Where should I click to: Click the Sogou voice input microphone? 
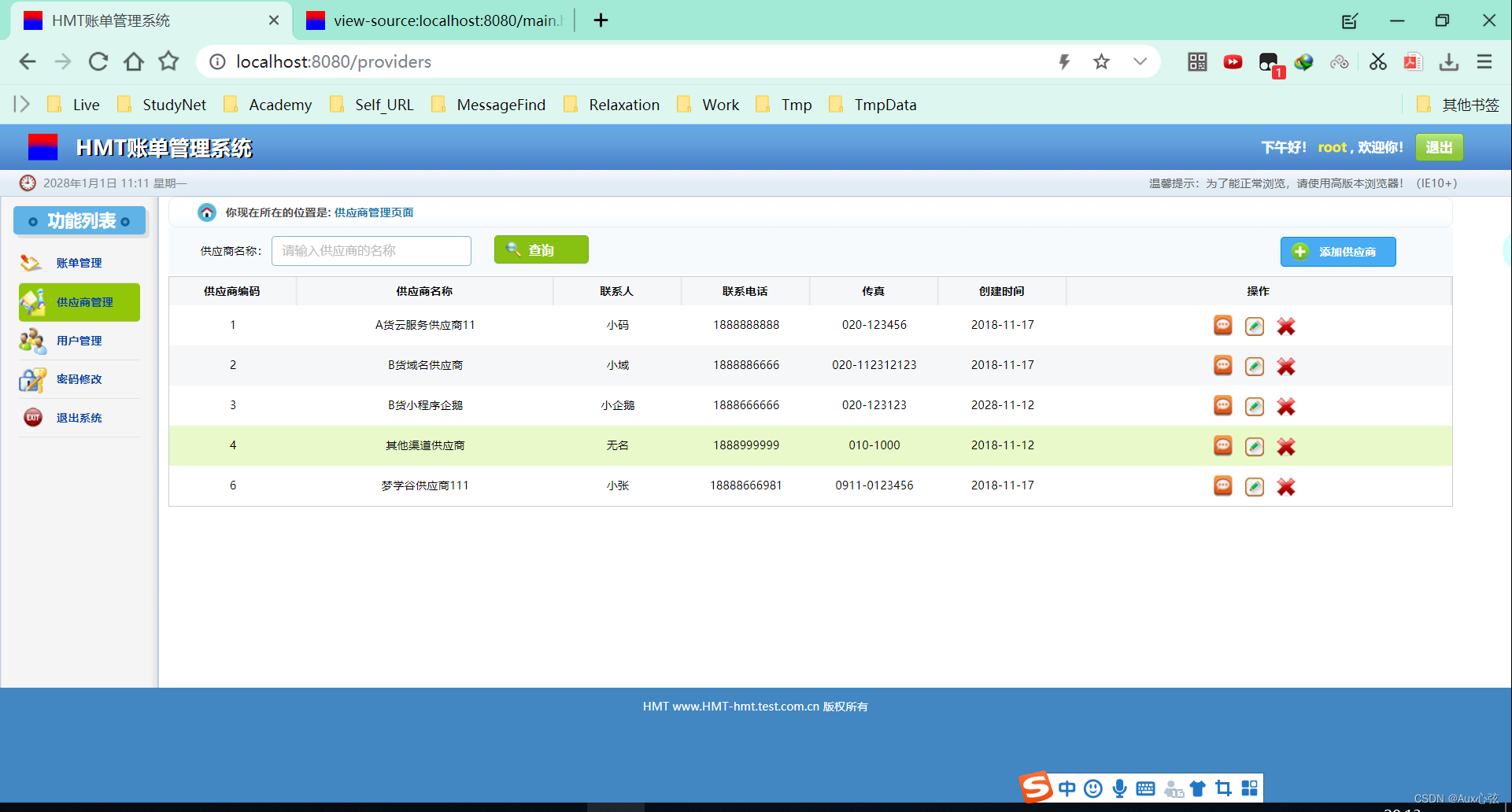1119,788
